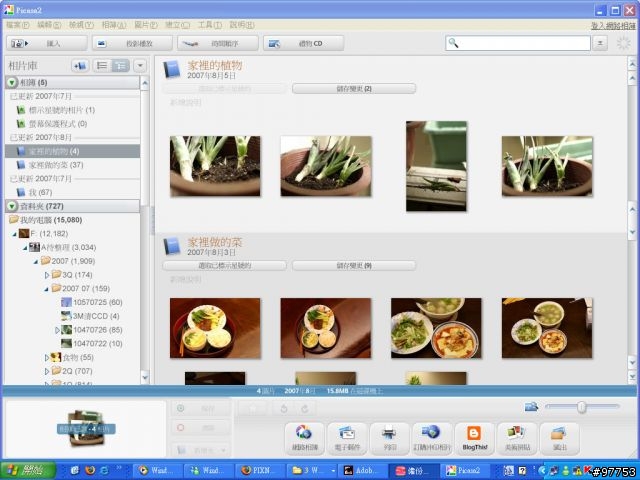Screen dimensions: 640x480
Task: Switch to PIXN Firefox taskbar window
Action: [x=260, y=471]
